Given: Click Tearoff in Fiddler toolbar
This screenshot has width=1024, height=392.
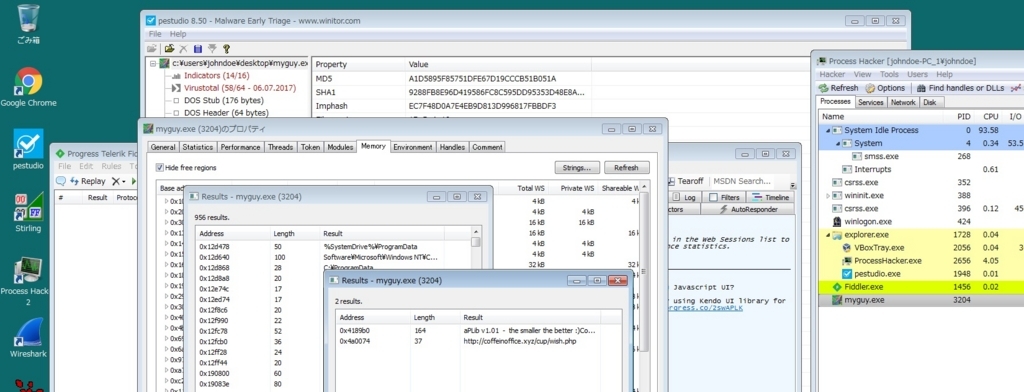Looking at the screenshot, I should click(x=685, y=181).
